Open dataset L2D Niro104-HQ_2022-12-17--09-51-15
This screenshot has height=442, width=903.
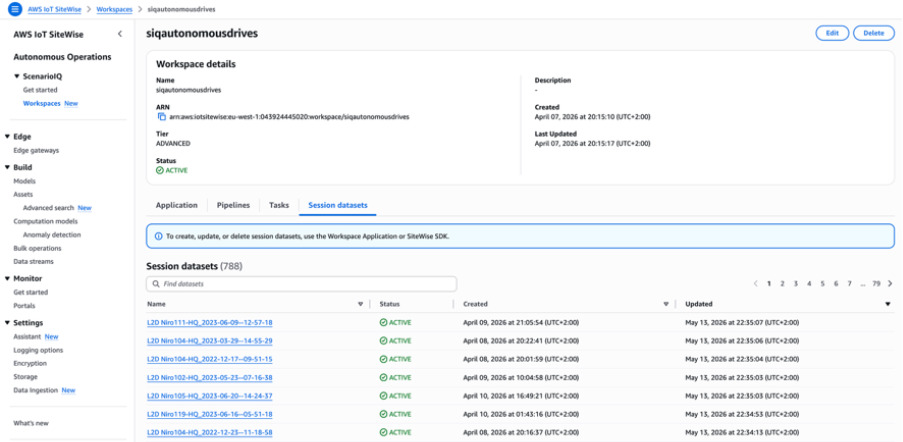click(x=210, y=359)
